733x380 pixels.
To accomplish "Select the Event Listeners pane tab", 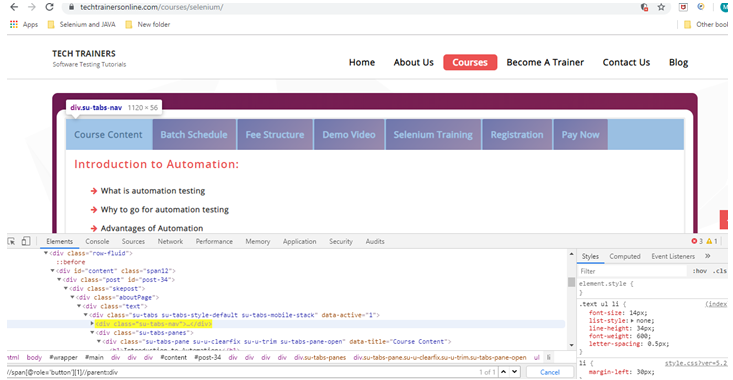I will (x=673, y=256).
